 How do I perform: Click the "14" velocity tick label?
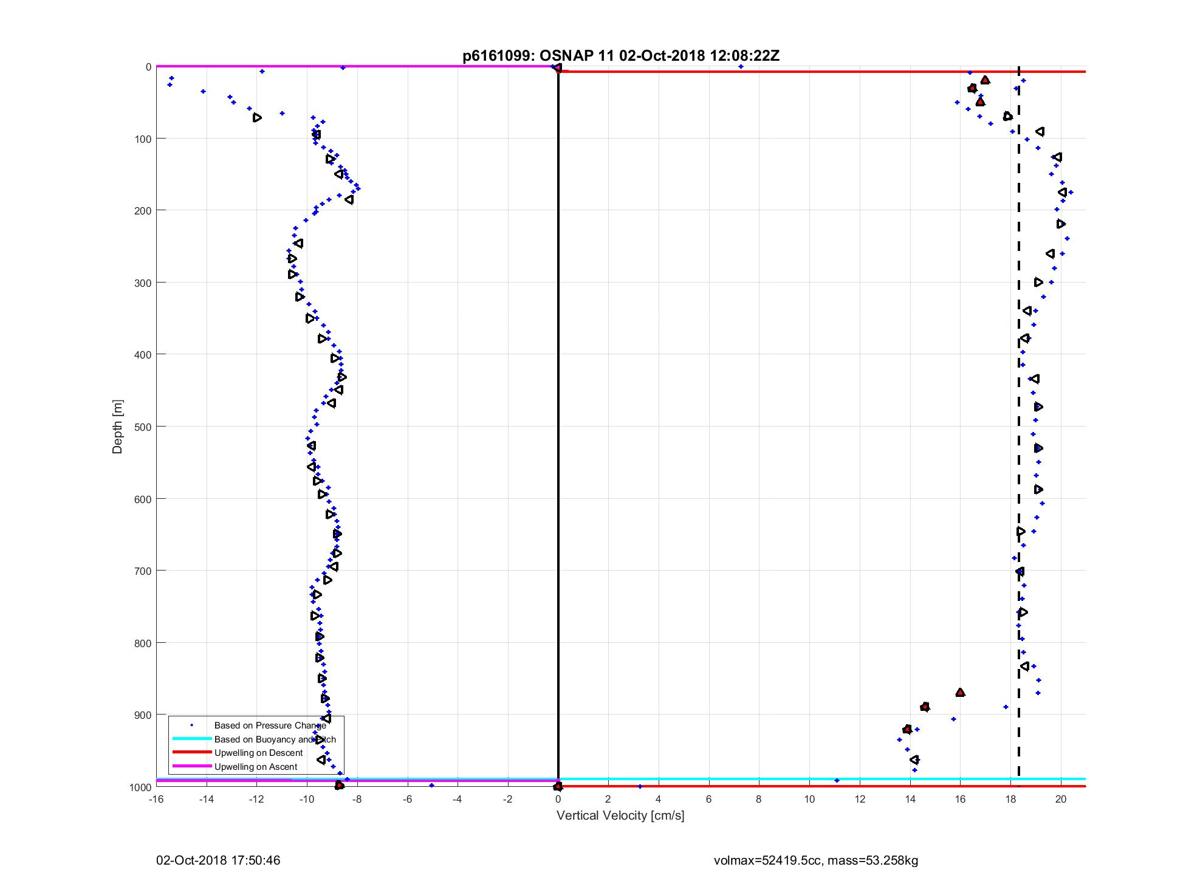pyautogui.click(x=910, y=799)
